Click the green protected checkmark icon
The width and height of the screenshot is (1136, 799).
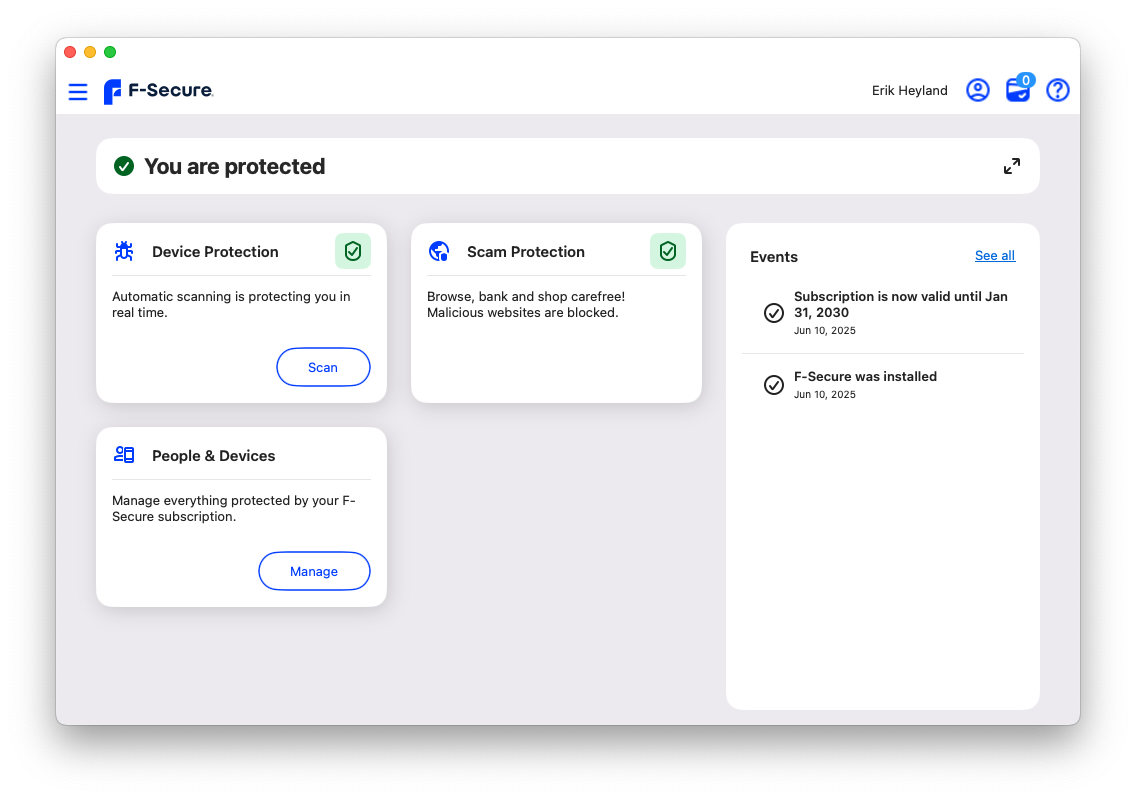[124, 166]
